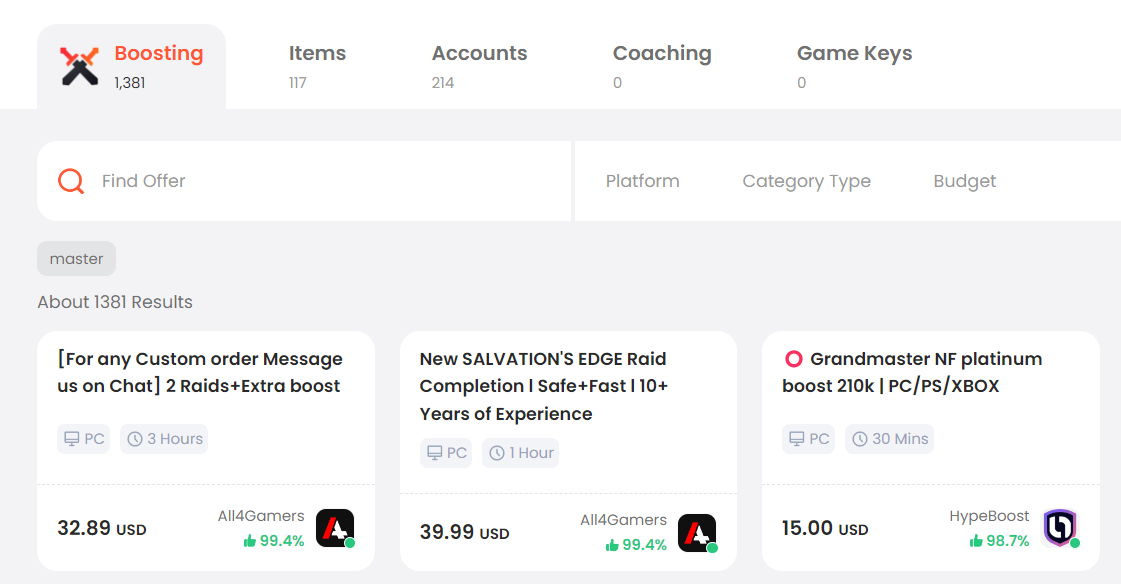Open the Grandmaster NF platinum boost offer
The image size is (1121, 584).
[912, 372]
